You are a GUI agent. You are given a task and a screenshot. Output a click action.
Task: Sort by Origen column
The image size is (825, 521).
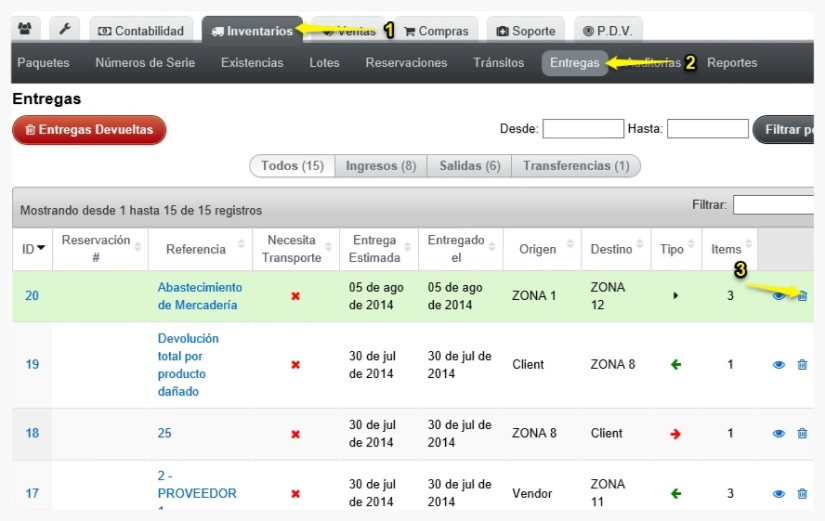[x=542, y=249]
